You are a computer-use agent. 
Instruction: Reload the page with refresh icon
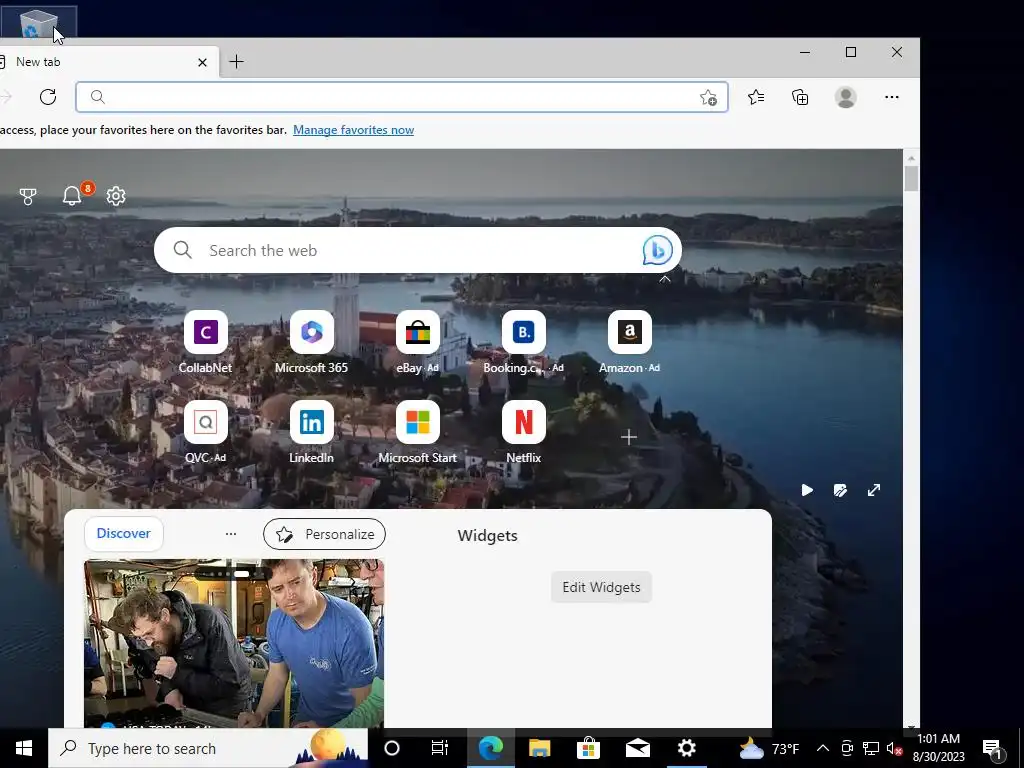(48, 97)
